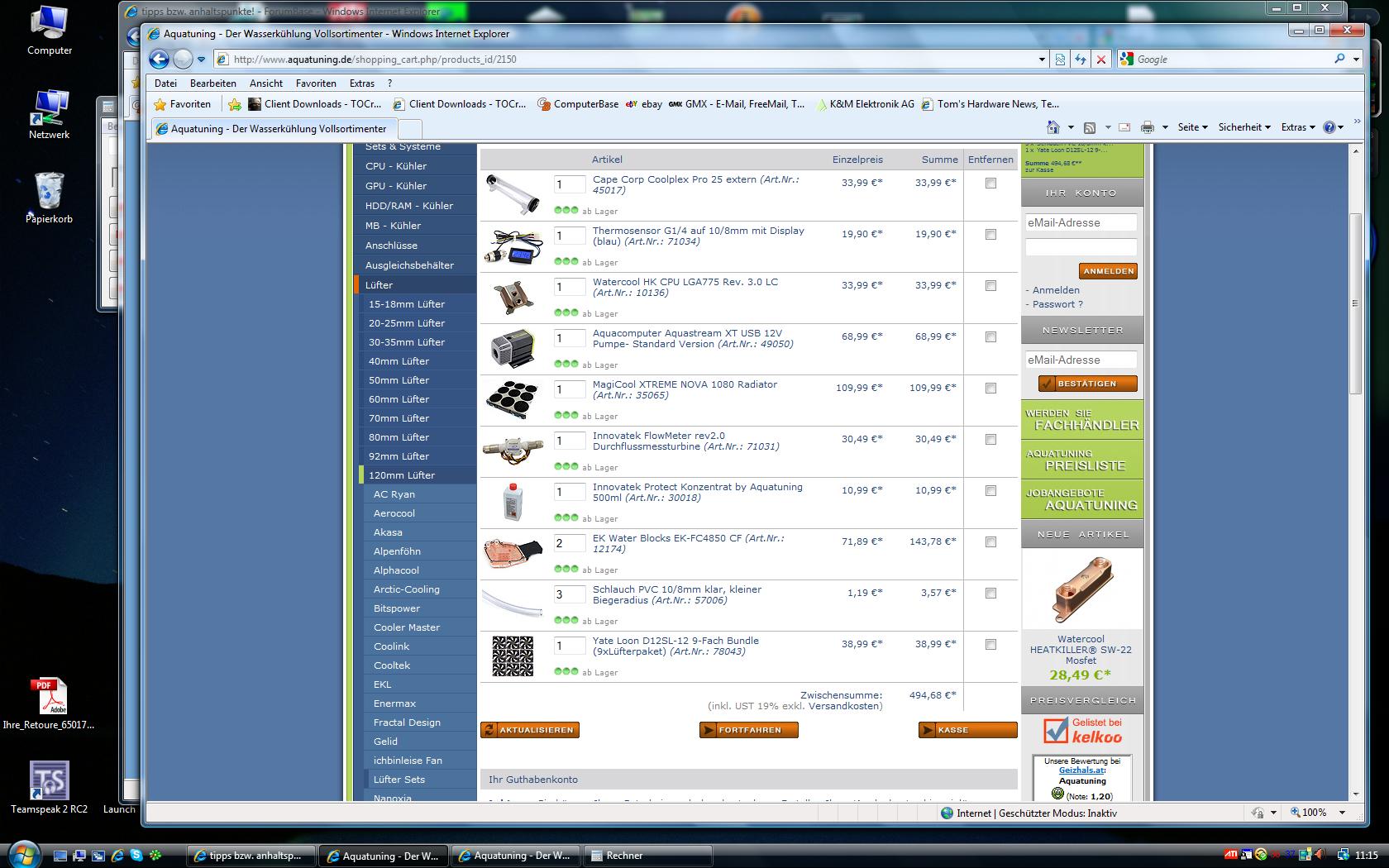Open the recent pages dropdown beside forward arrow
The width and height of the screenshot is (1389, 868).
[x=201, y=60]
